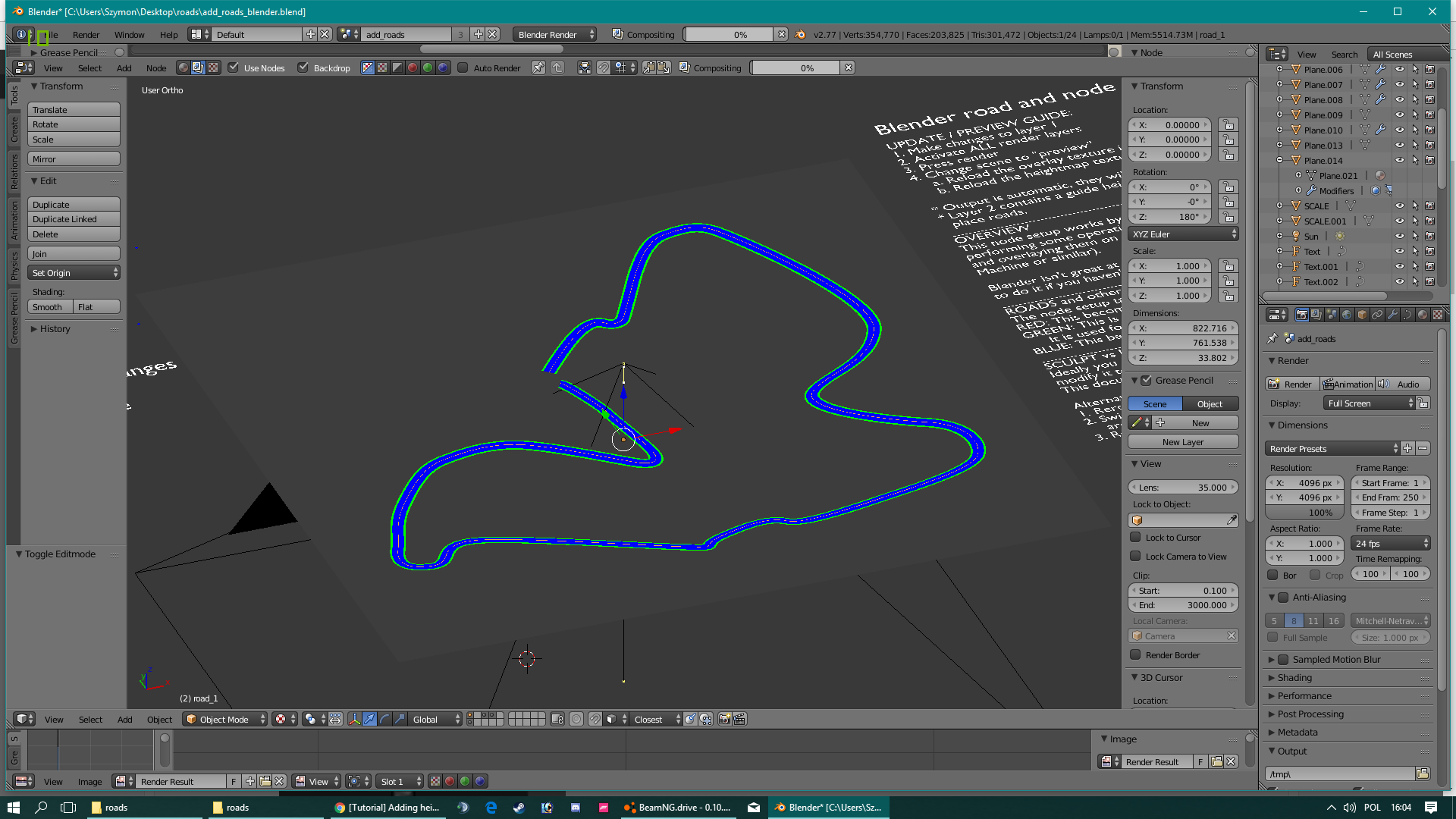Image resolution: width=1456 pixels, height=819 pixels.
Task: Click the Lens 35.000 field
Action: point(1183,487)
